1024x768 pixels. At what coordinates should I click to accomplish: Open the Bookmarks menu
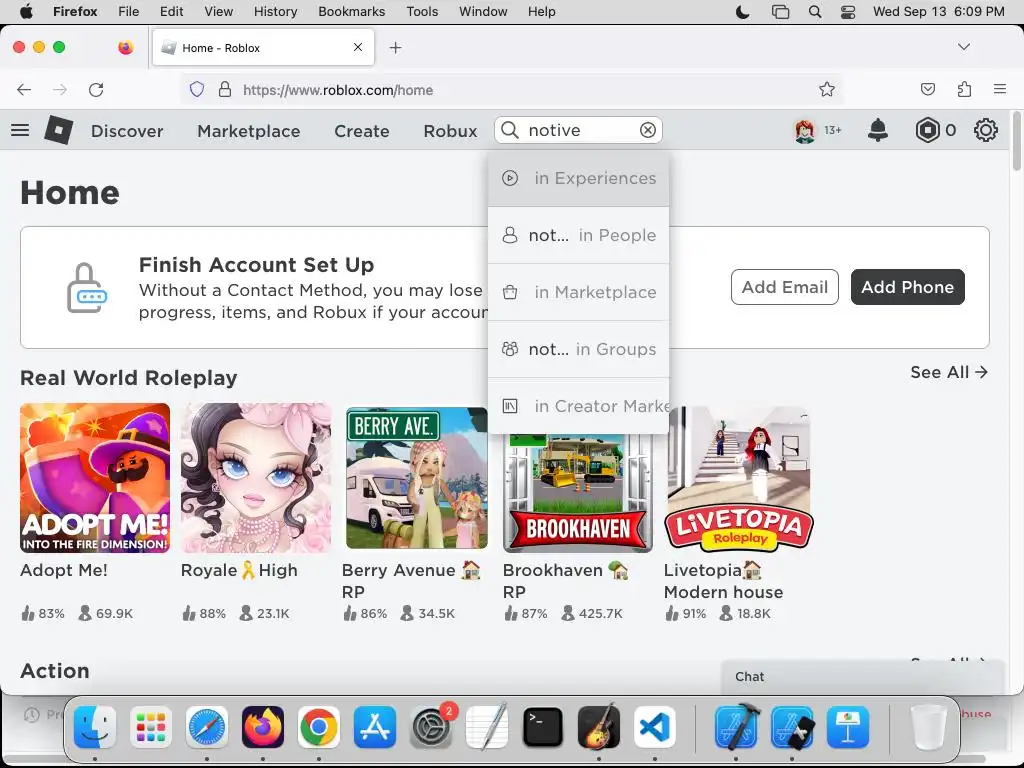click(351, 11)
